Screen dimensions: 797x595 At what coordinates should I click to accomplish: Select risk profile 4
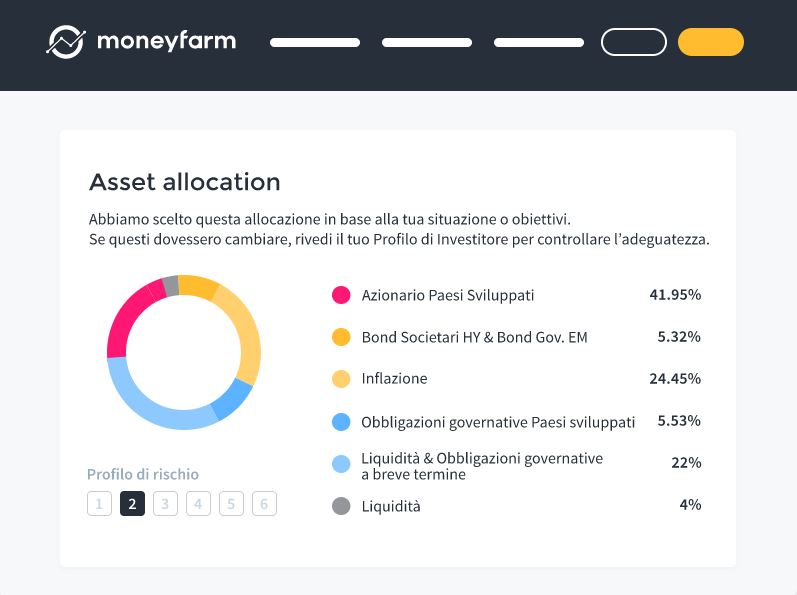point(198,504)
